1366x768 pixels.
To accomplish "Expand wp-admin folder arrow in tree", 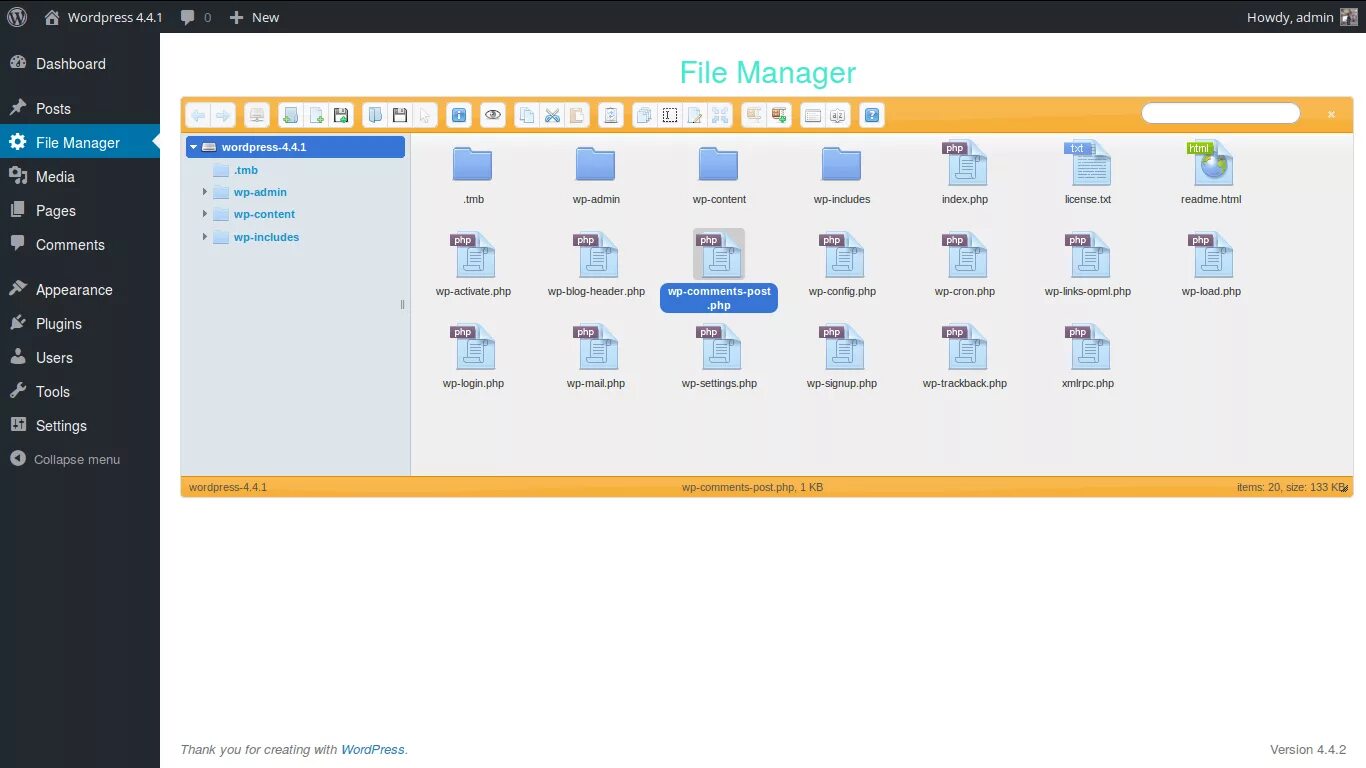I will (x=205, y=192).
